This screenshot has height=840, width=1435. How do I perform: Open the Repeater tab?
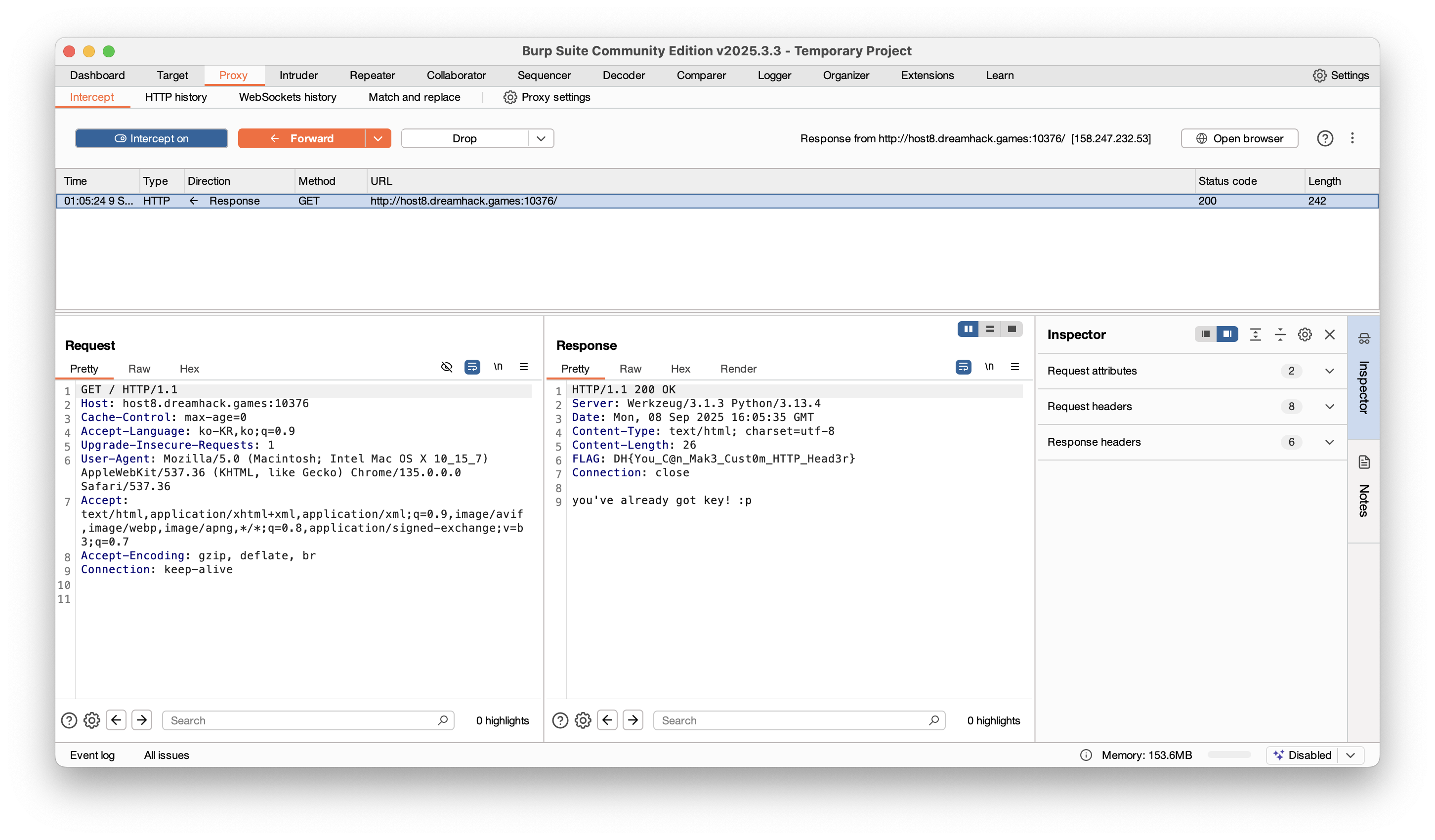(x=372, y=75)
